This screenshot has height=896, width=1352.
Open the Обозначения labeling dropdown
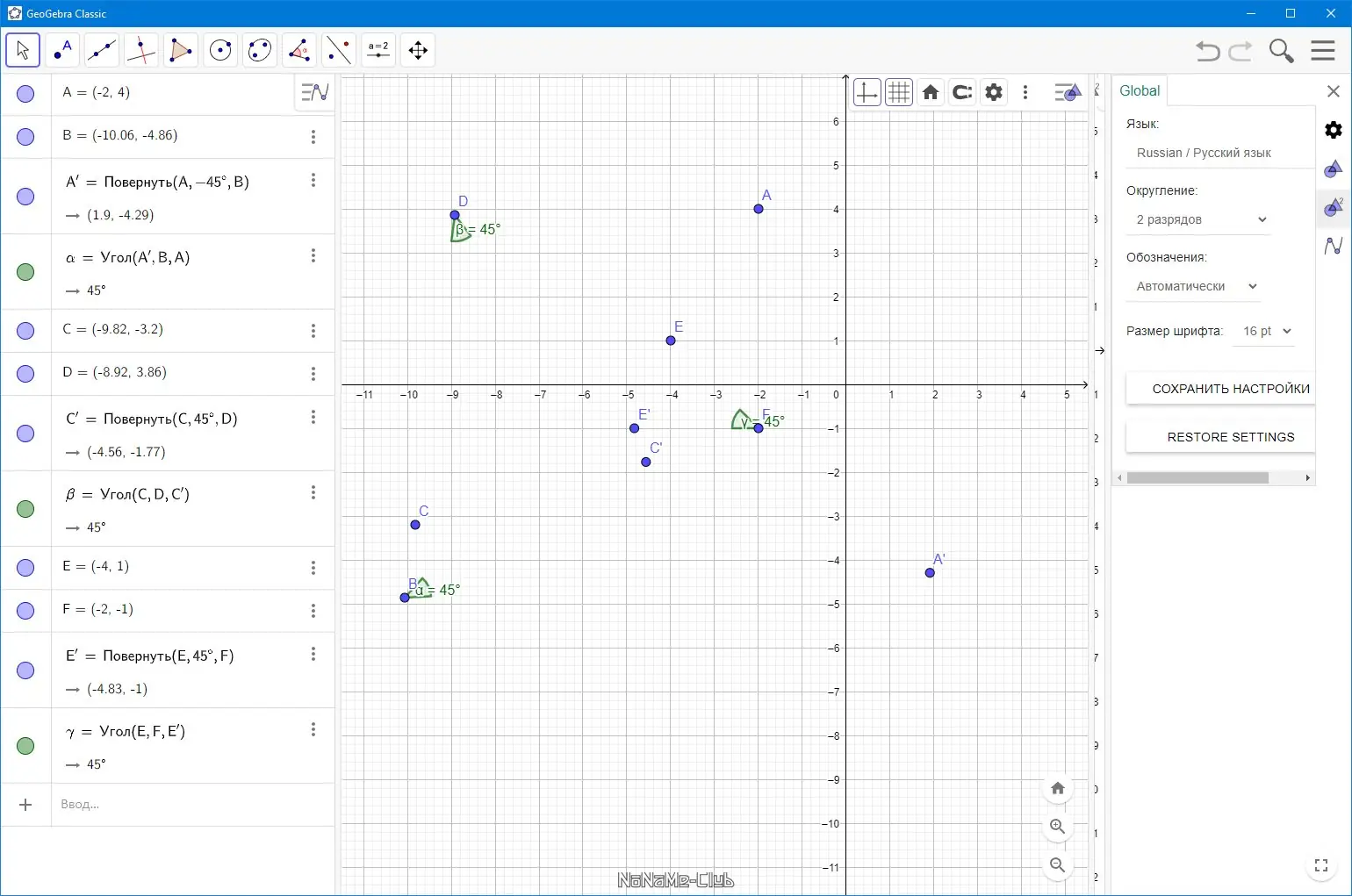pos(1194,286)
